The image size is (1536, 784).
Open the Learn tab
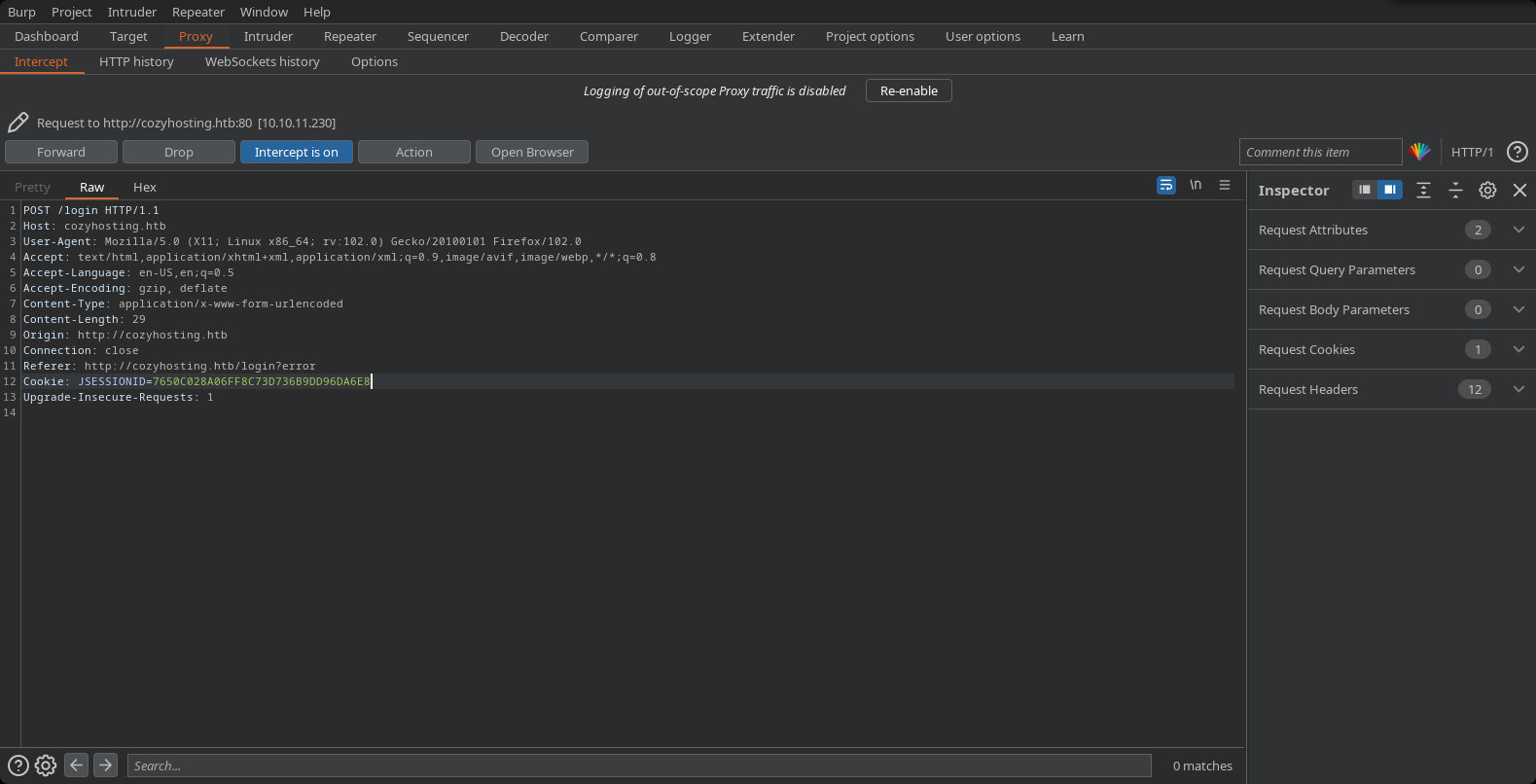pyautogui.click(x=1067, y=36)
